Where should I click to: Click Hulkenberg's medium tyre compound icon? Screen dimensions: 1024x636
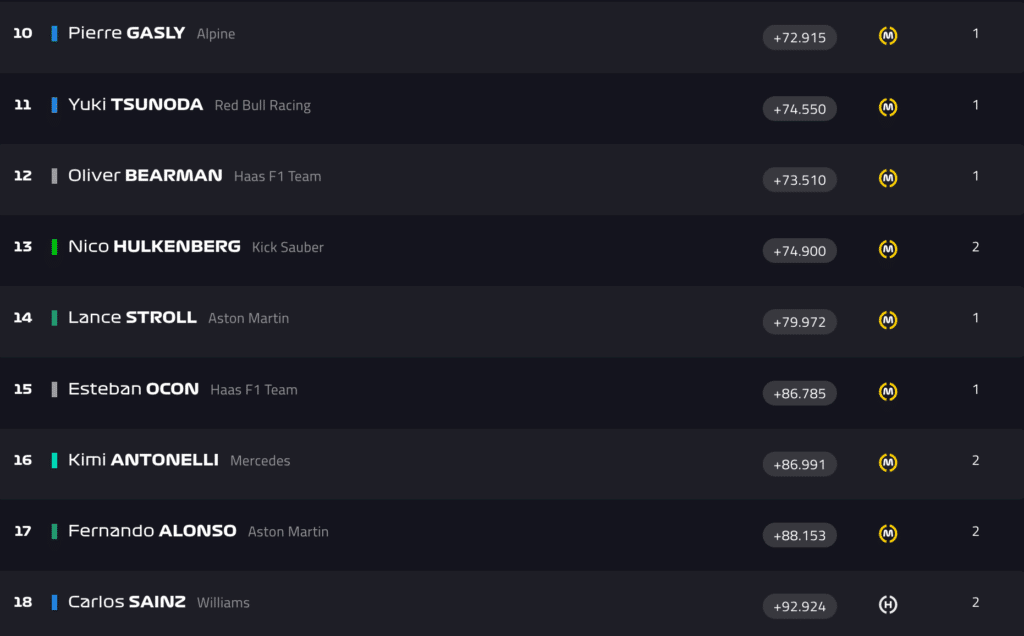click(x=888, y=249)
